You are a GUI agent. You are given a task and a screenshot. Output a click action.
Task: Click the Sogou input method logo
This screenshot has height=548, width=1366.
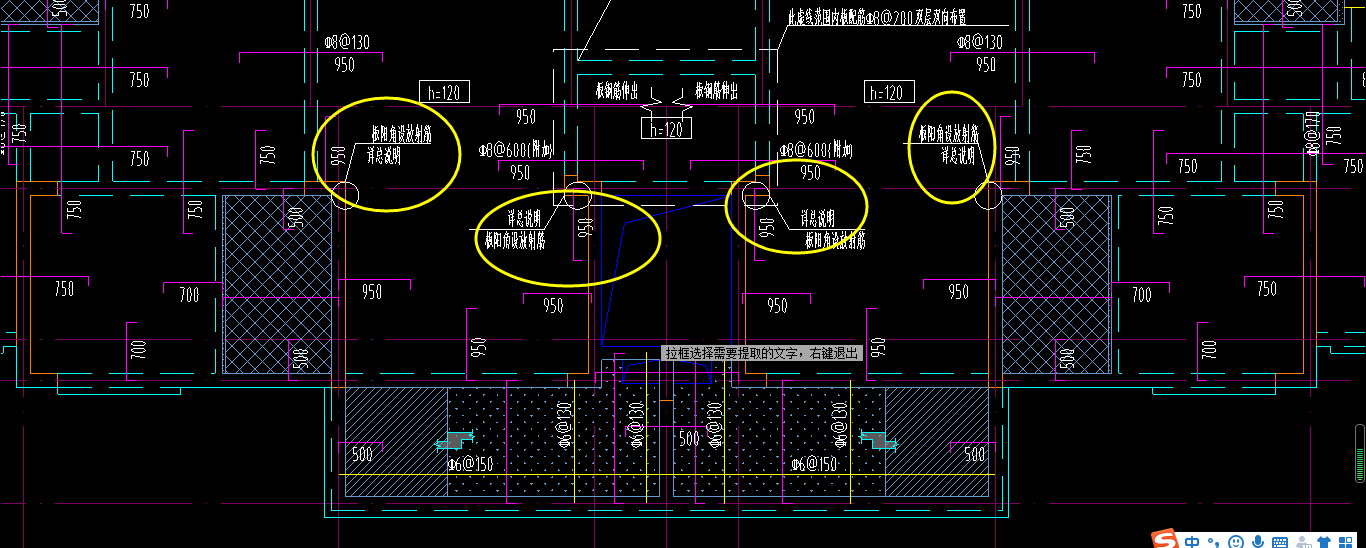pyautogui.click(x=1165, y=541)
